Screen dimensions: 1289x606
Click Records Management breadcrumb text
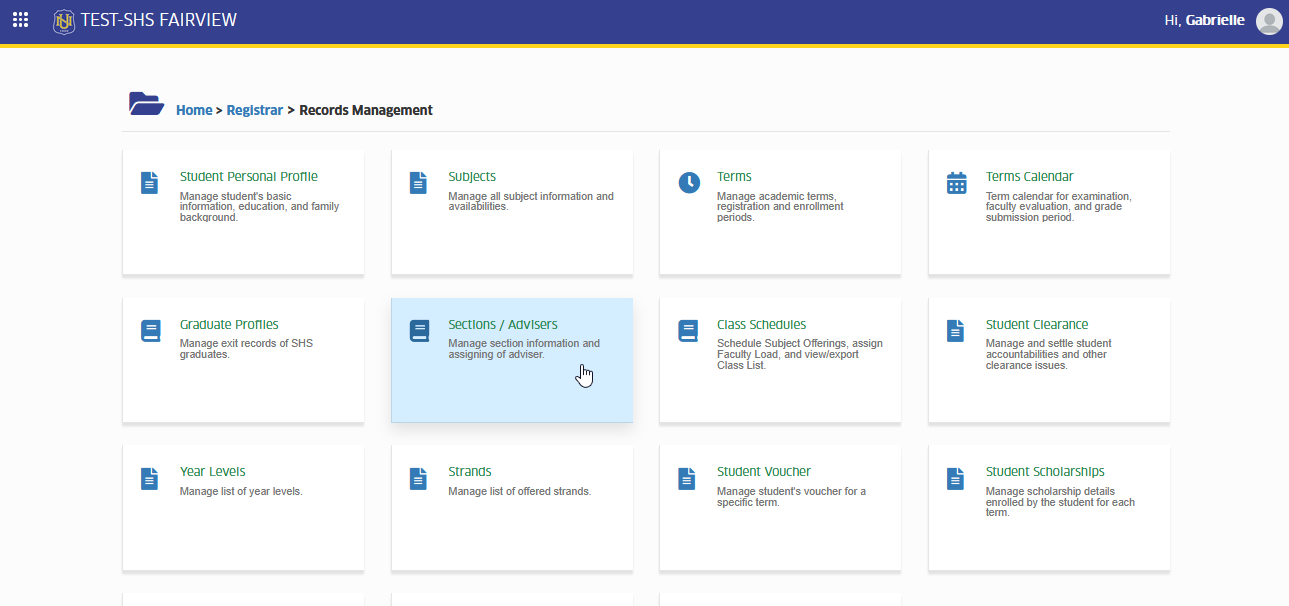[x=366, y=110]
